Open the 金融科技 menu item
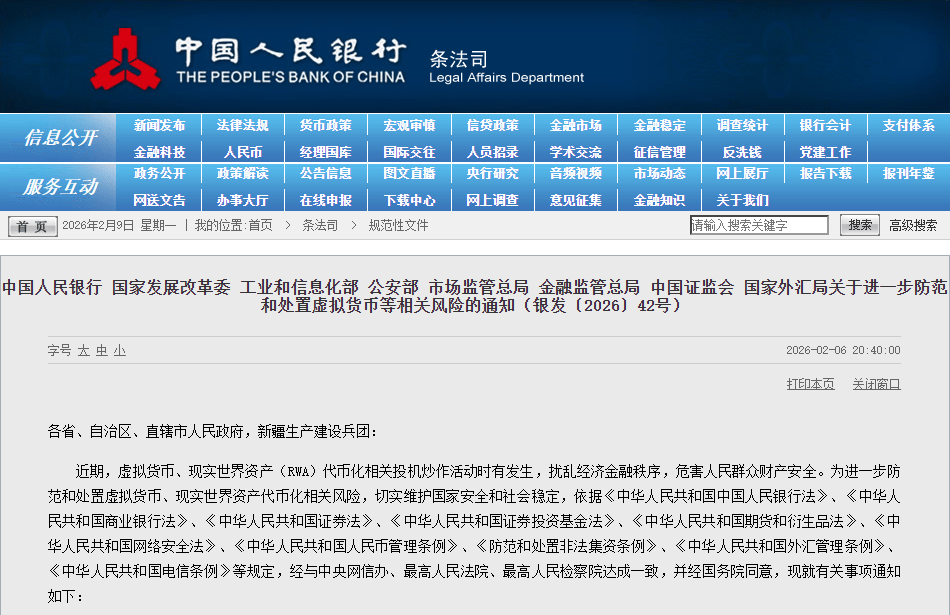 (159, 152)
